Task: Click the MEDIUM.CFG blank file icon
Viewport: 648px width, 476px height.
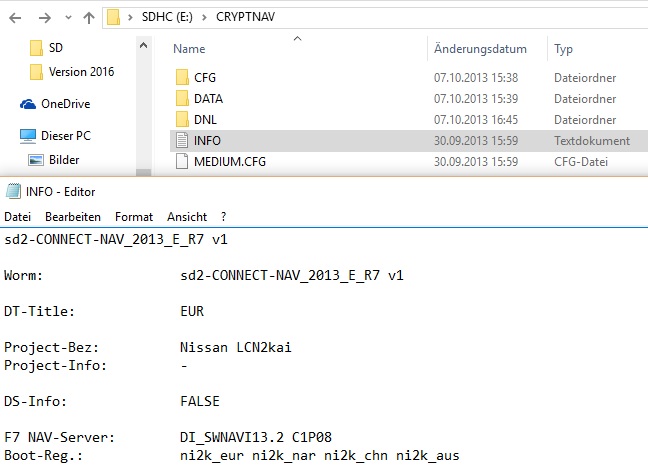Action: click(182, 161)
